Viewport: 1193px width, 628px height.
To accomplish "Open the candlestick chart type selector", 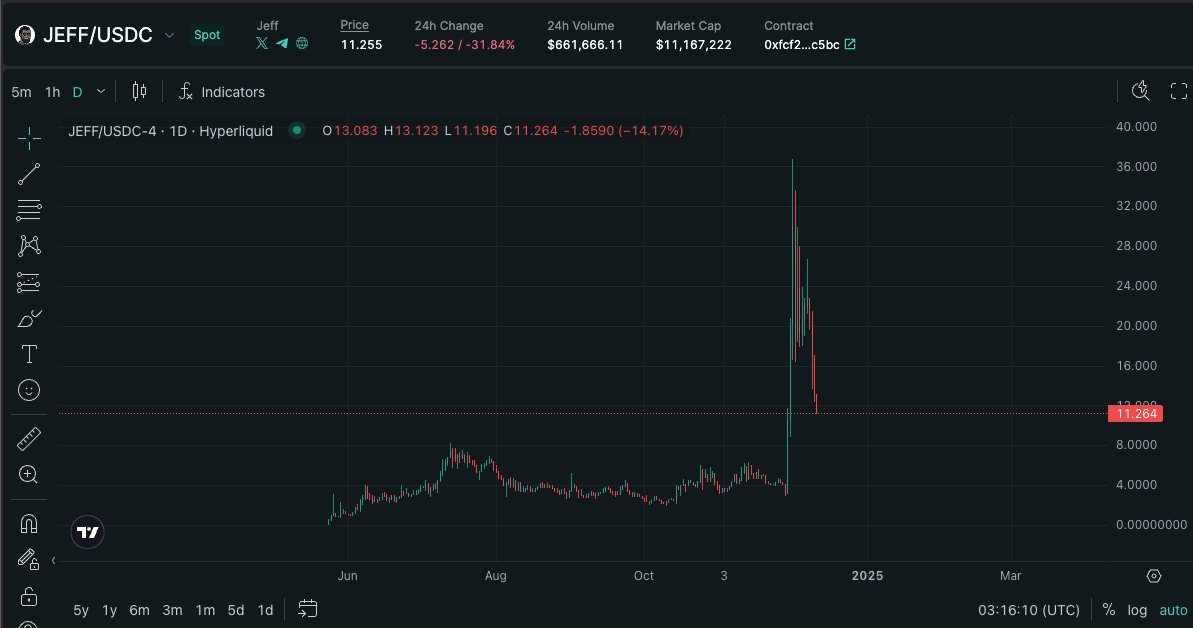I will [x=139, y=91].
